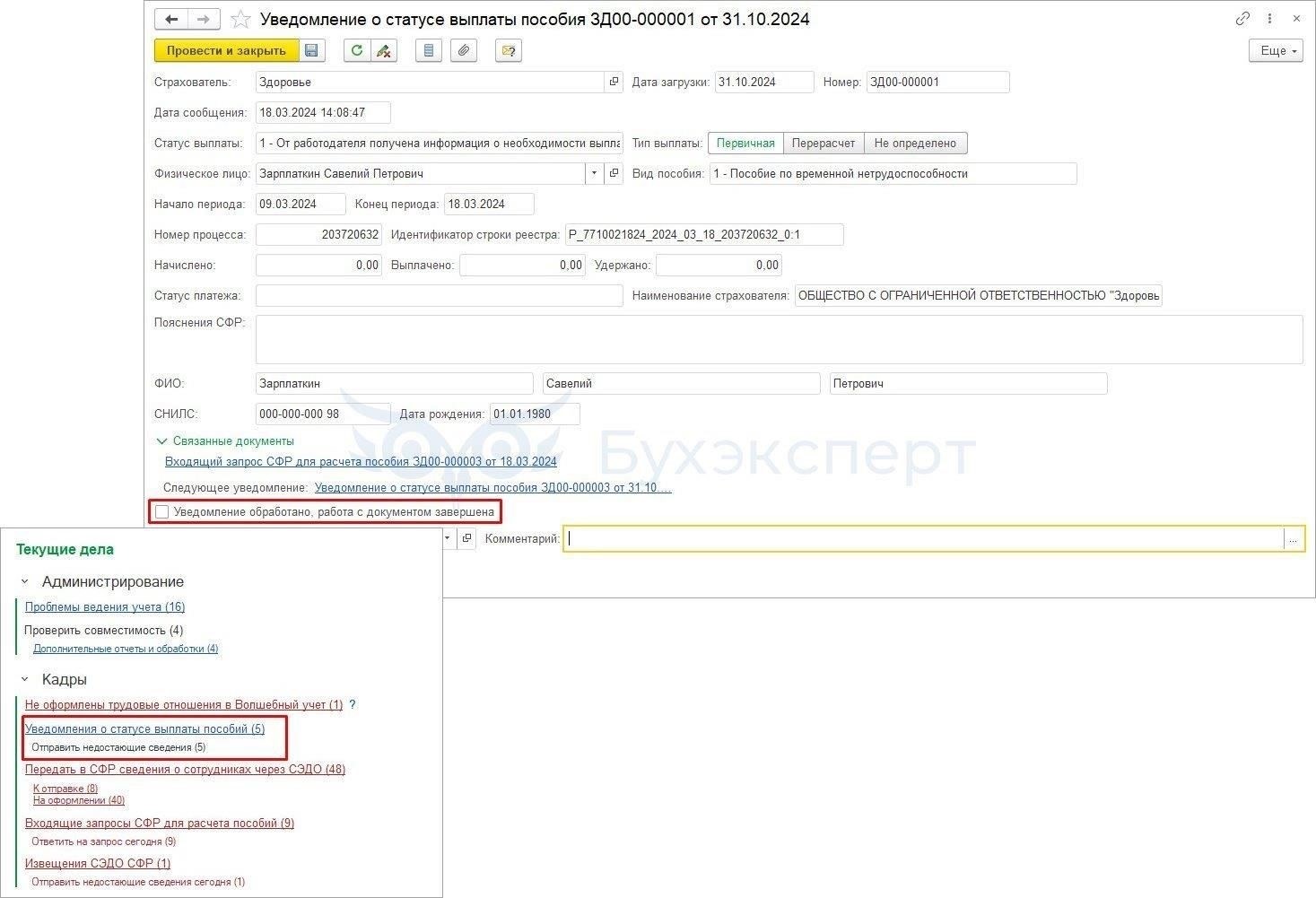This screenshot has width=1316, height=898.
Task: Go back with the left arrow button
Action: (x=171, y=19)
